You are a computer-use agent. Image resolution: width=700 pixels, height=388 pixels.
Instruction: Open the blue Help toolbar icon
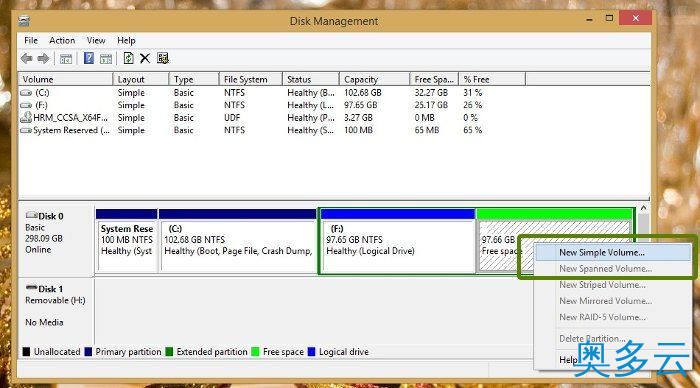tap(89, 58)
